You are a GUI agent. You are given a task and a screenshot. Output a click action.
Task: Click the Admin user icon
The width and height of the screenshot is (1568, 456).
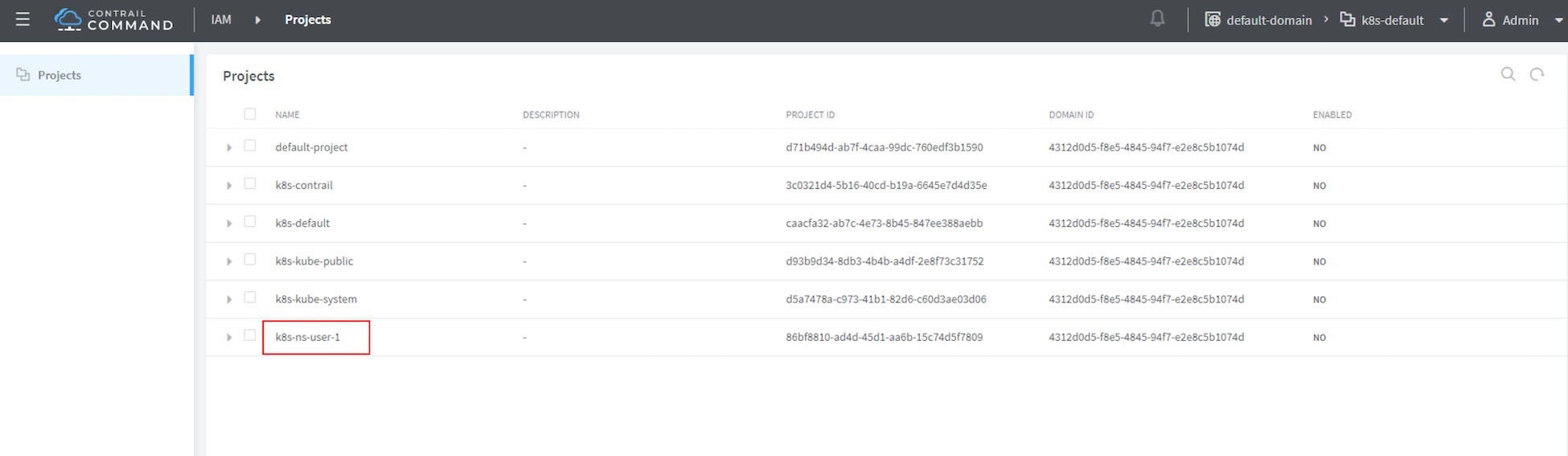tap(1488, 19)
